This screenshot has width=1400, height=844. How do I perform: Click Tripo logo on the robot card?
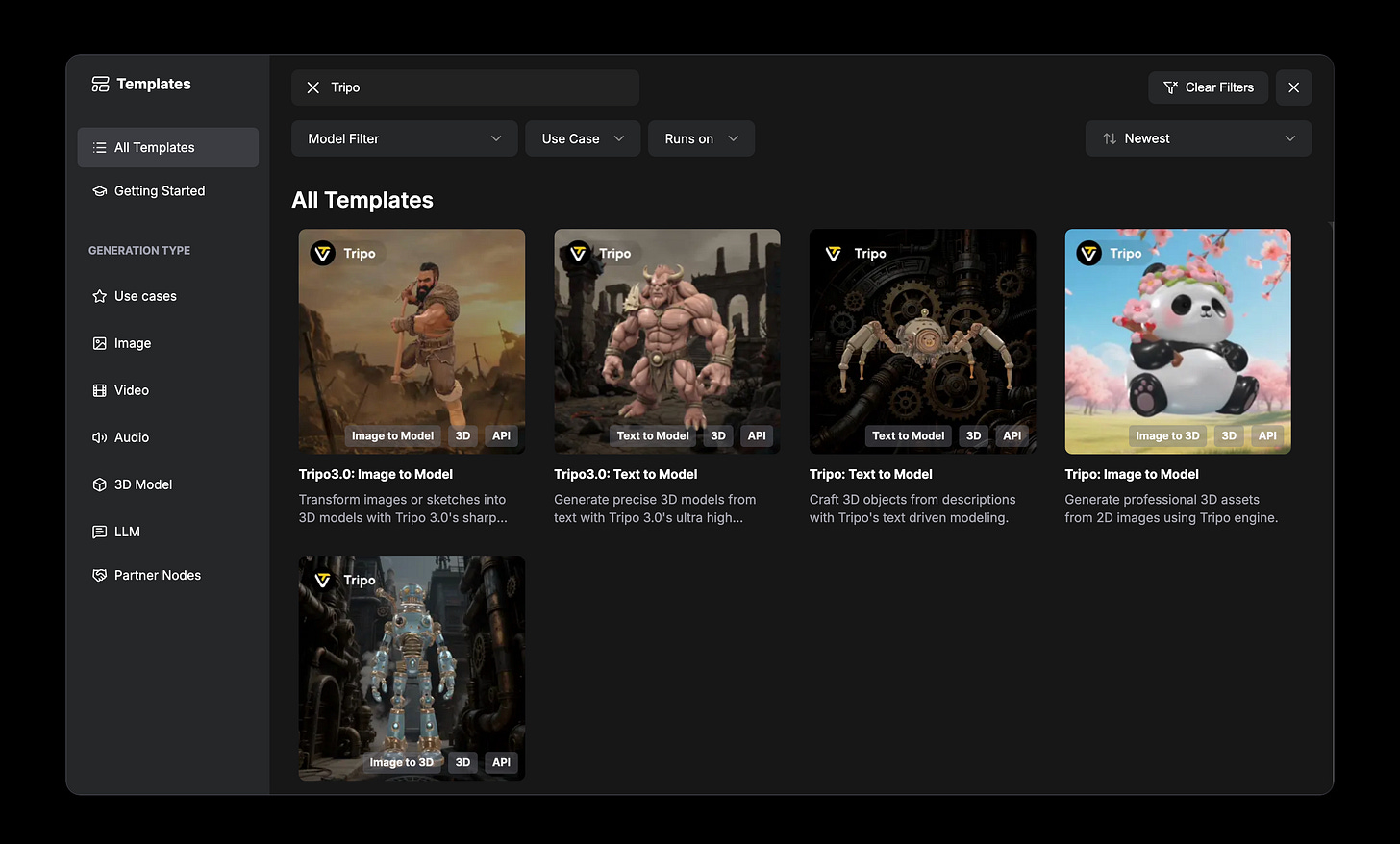pyautogui.click(x=323, y=581)
